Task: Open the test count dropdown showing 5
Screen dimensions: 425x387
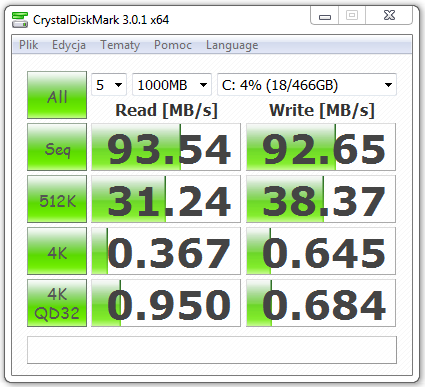Action: click(109, 85)
